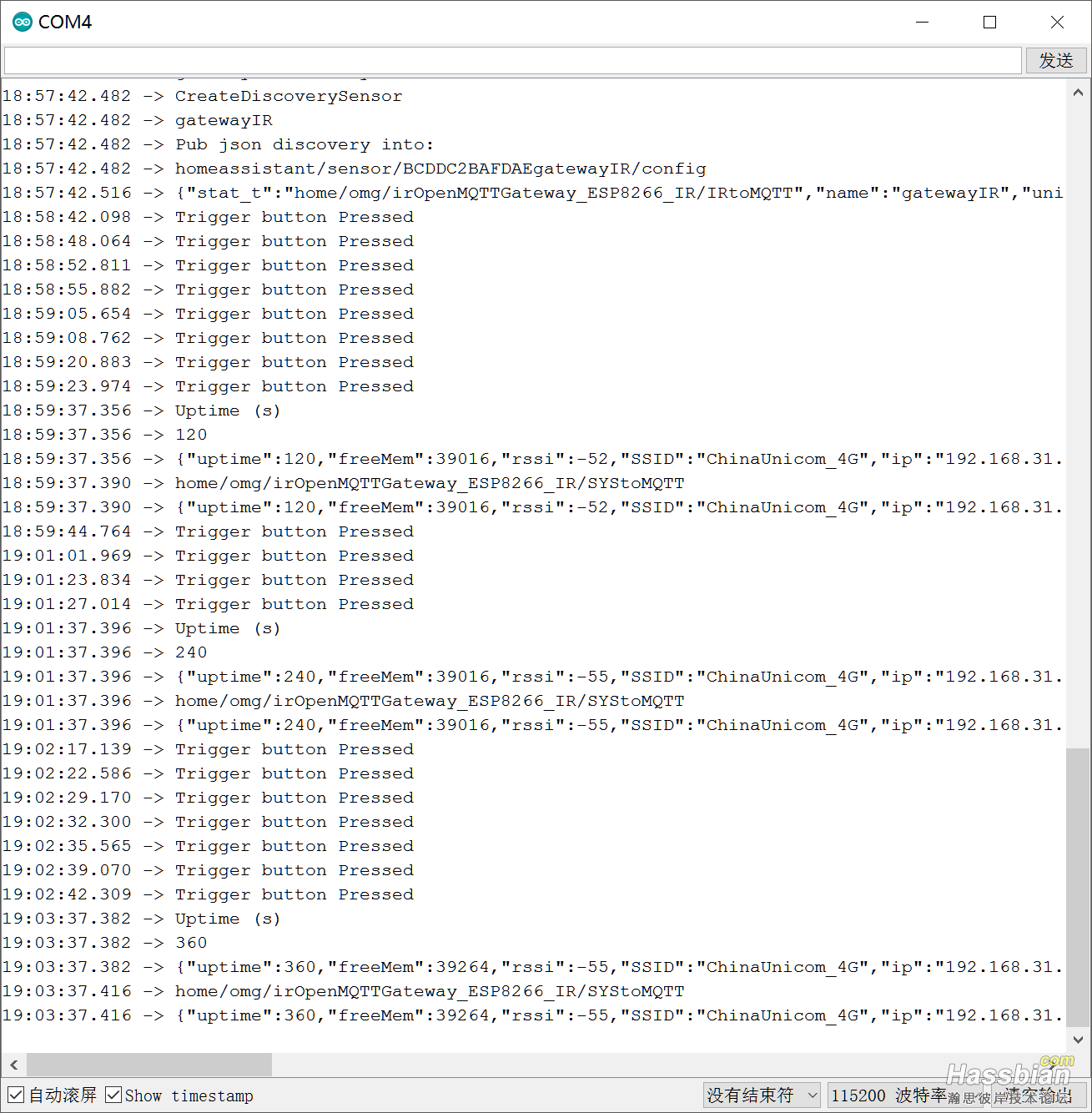Click the 发送 send button
This screenshot has width=1092, height=1113.
(1056, 60)
